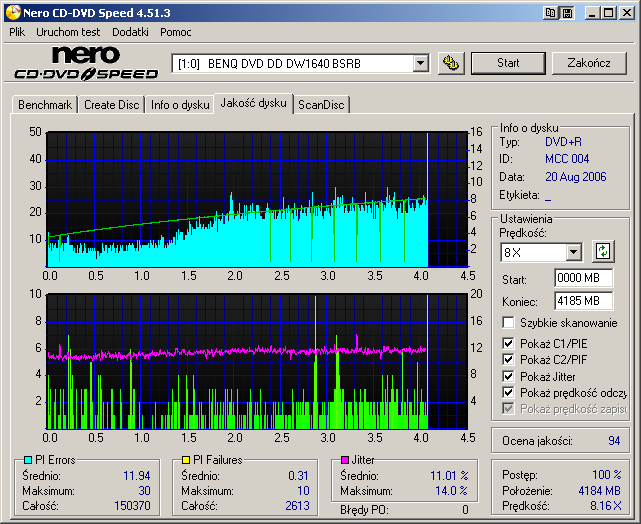Click the Zakończ button
The width and height of the screenshot is (641, 524).
[x=589, y=63]
